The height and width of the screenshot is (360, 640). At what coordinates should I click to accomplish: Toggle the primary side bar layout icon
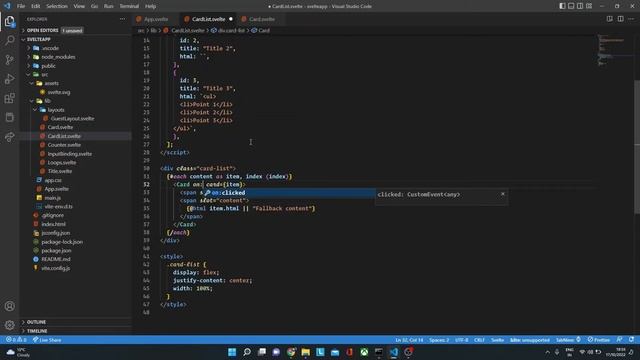562,6
